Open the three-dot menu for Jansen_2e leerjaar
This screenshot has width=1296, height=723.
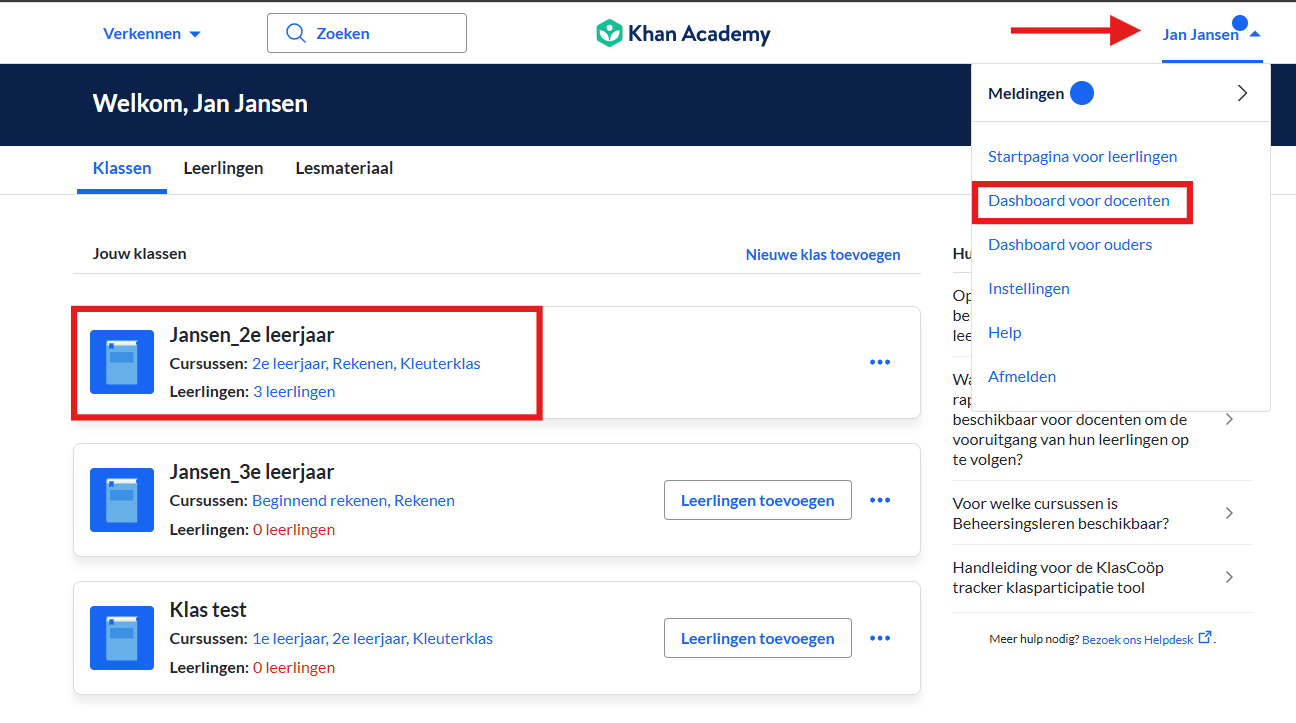[x=880, y=362]
